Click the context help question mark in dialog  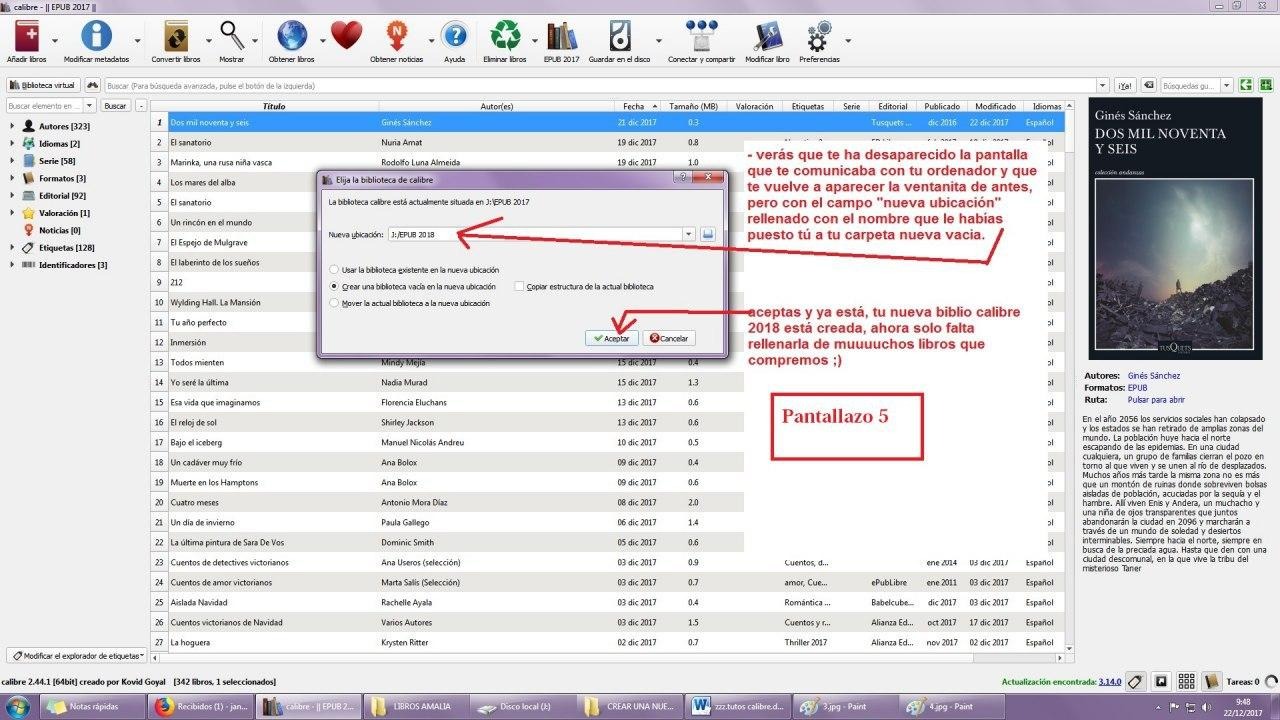tap(683, 178)
